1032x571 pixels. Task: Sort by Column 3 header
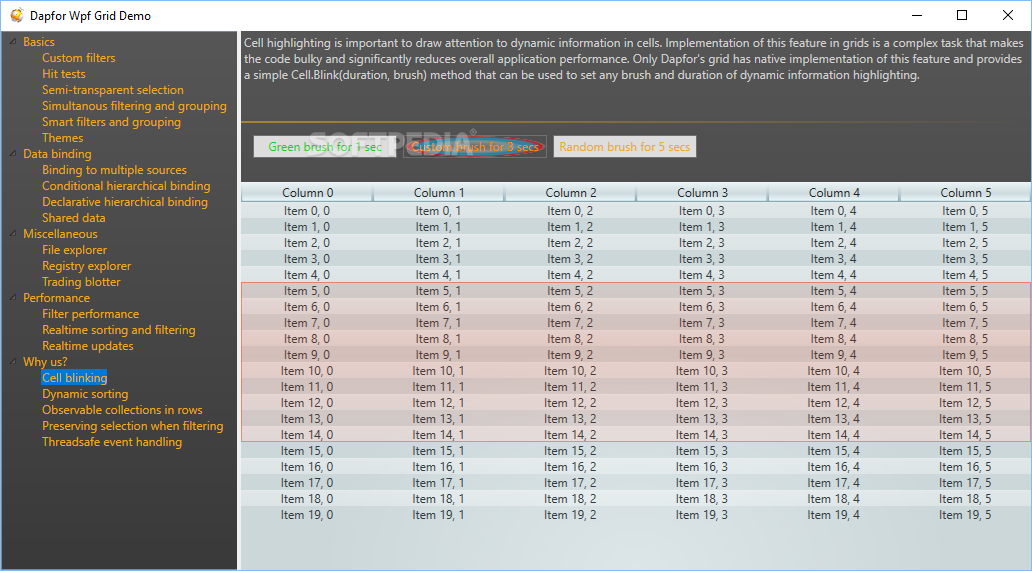coord(702,193)
